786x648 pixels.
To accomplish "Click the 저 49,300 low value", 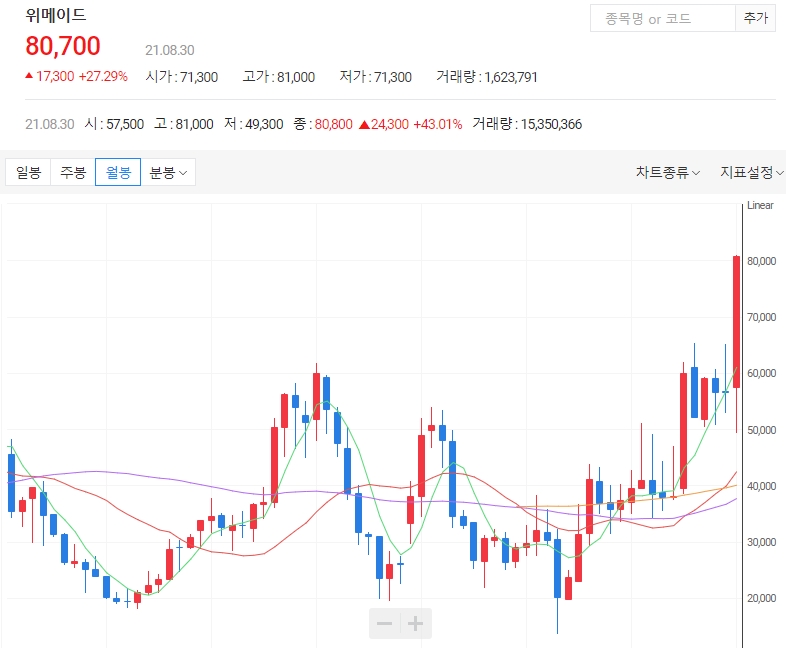I will pos(253,124).
